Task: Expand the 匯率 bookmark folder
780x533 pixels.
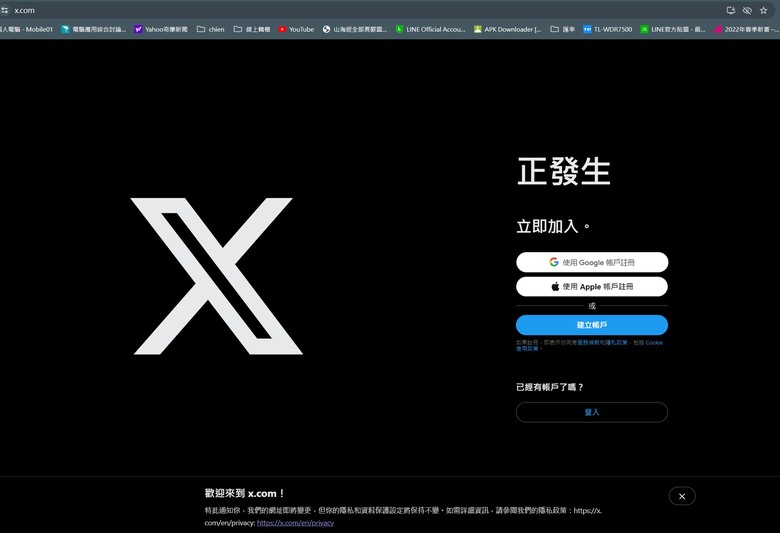Action: tap(563, 29)
